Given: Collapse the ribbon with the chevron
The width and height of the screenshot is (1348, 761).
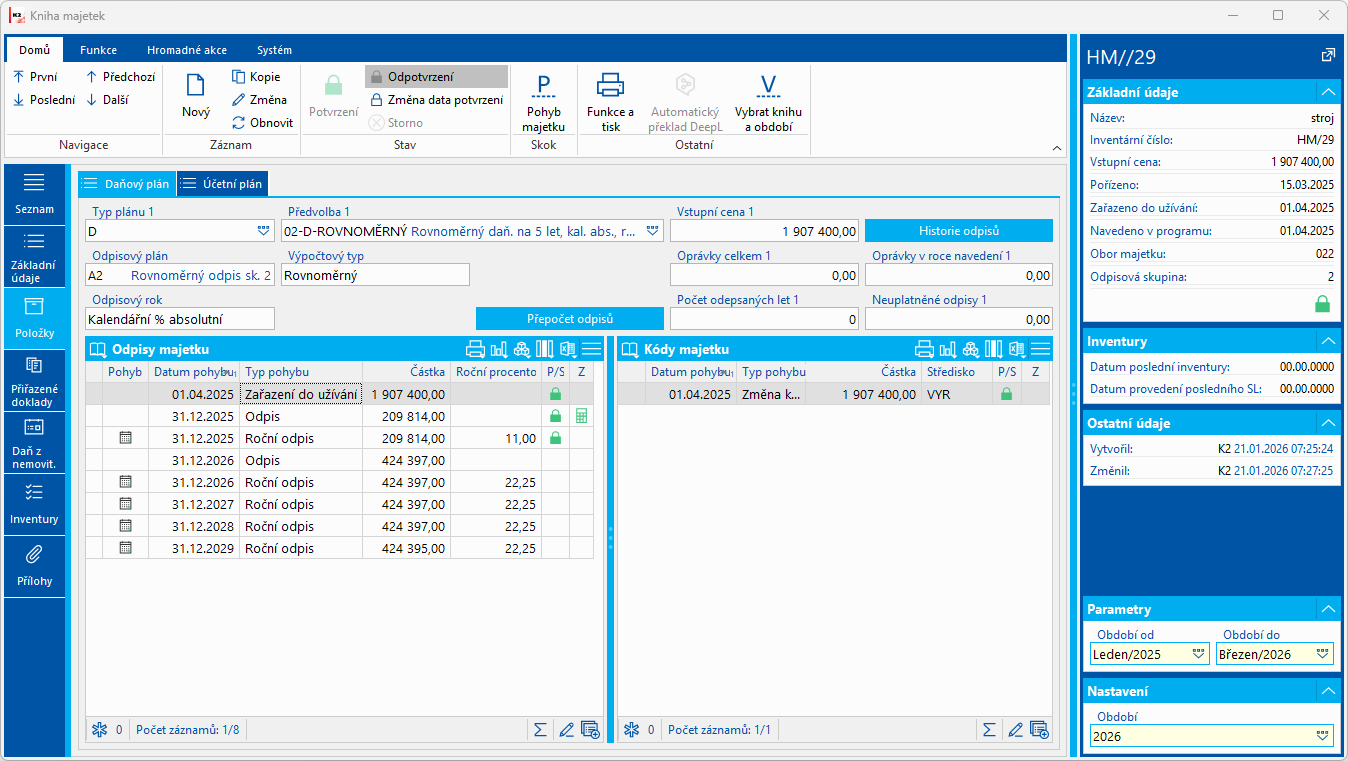Looking at the screenshot, I should coord(1058,148).
